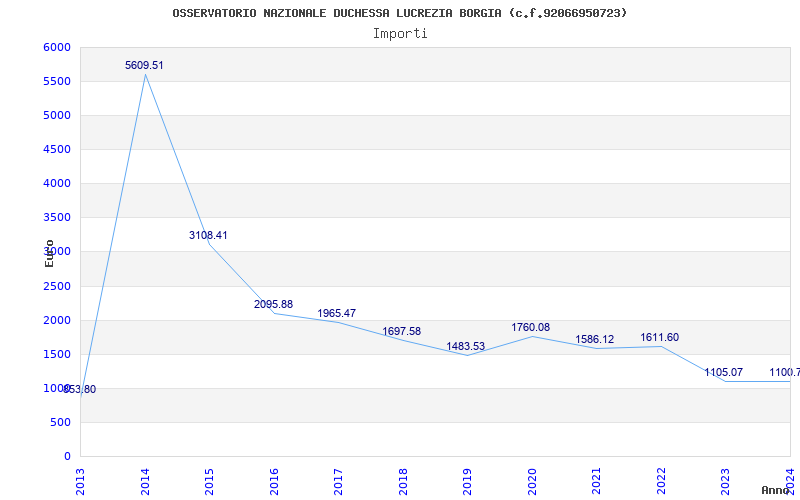800x500 pixels.
Task: Click the data label 1965.47
Action: 337,313
